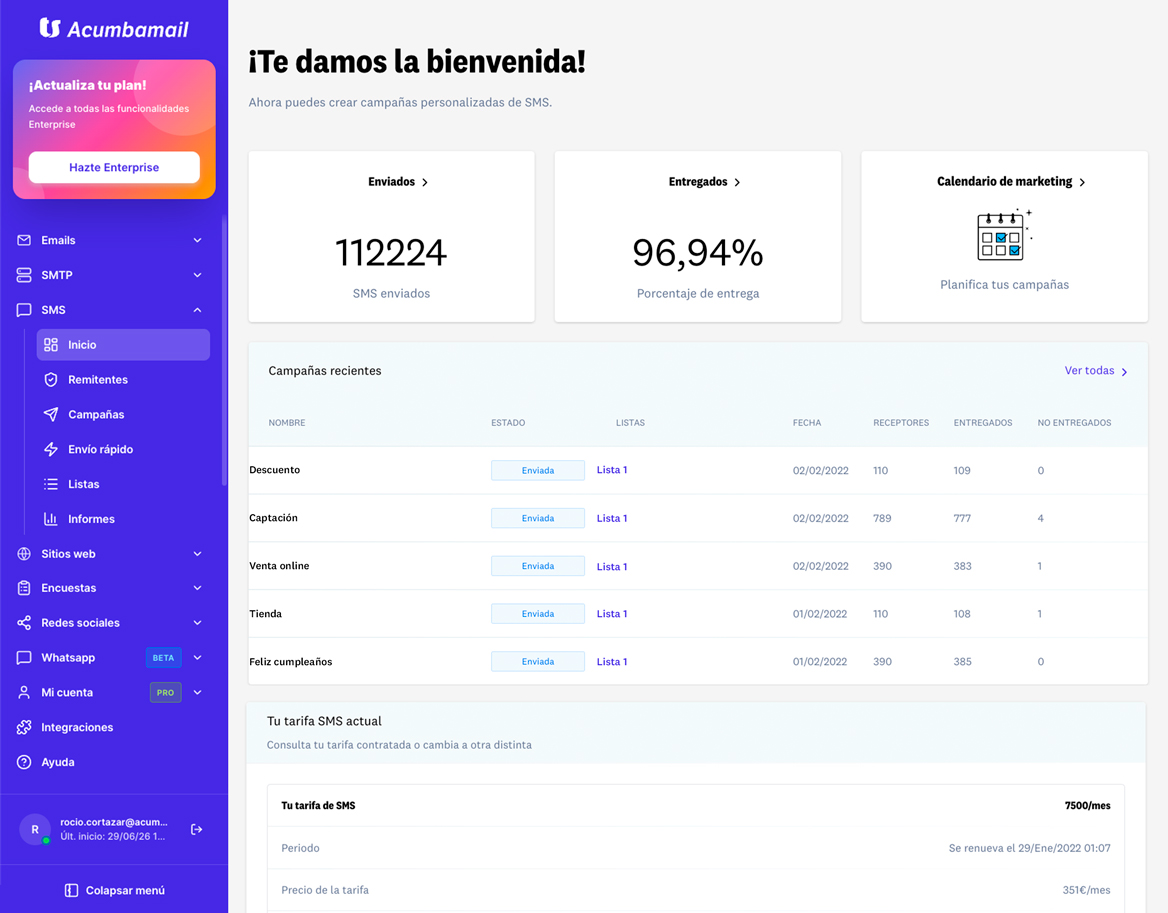Image resolution: width=1168 pixels, height=913 pixels.
Task: Open Lista 1 in Feliz cumpleaños row
Action: pos(612,661)
